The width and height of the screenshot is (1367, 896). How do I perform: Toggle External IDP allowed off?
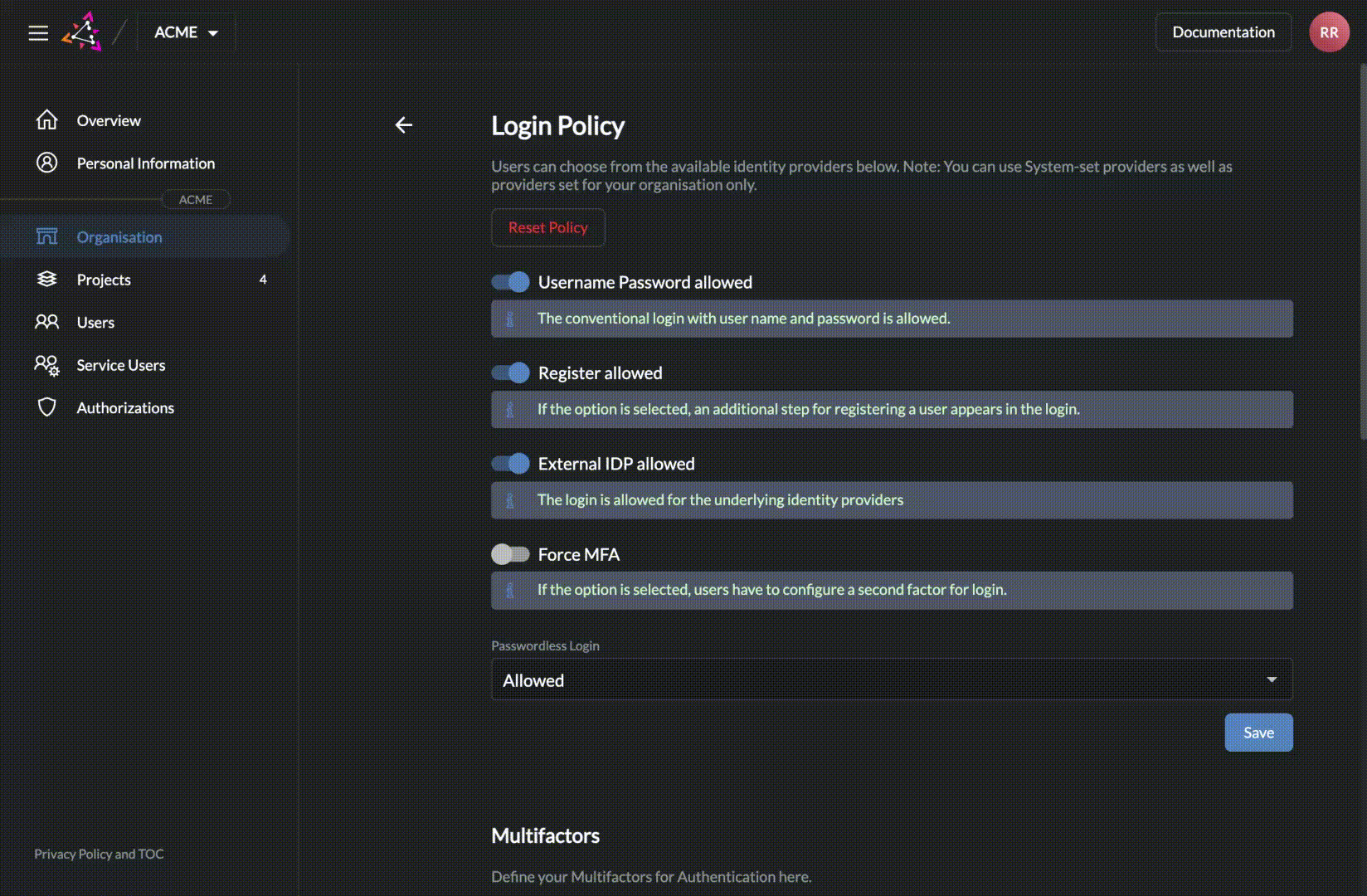coord(510,464)
